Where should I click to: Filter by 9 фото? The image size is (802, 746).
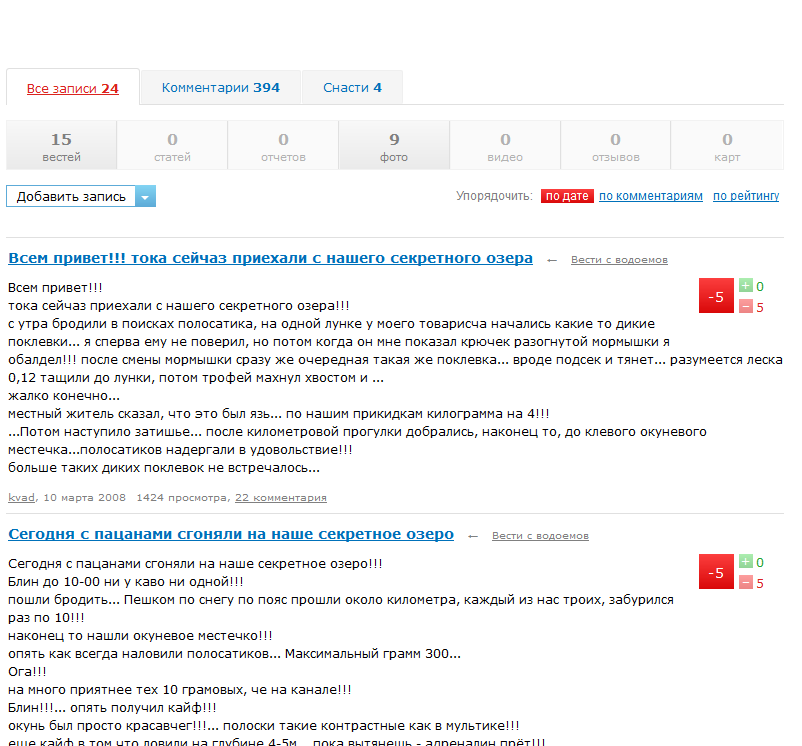pyautogui.click(x=394, y=146)
